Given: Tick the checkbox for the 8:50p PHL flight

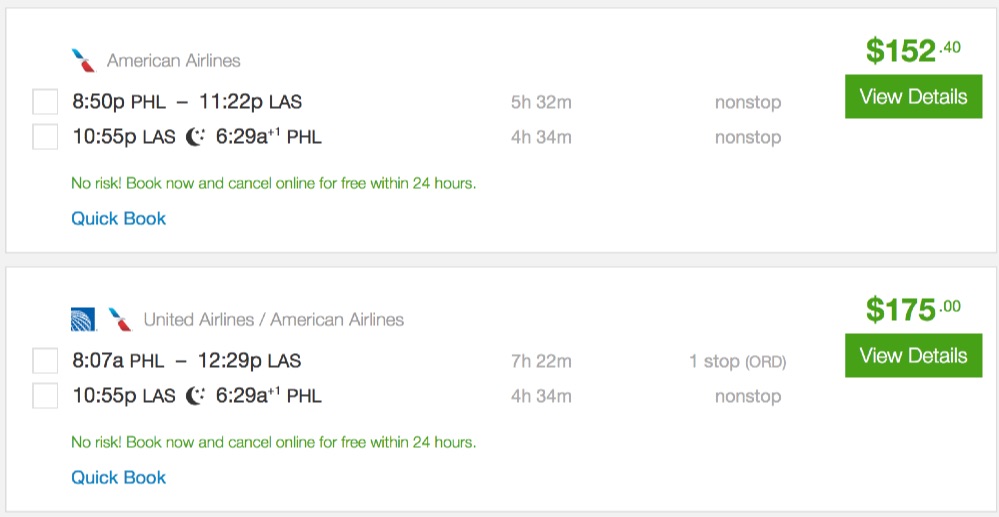Looking at the screenshot, I should click(45, 102).
